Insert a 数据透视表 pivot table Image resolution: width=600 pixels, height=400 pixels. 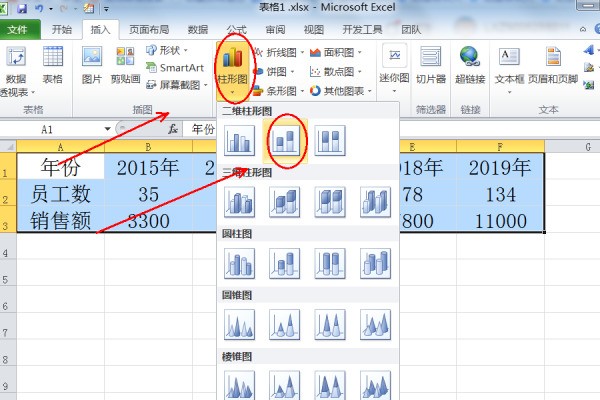tap(16, 71)
